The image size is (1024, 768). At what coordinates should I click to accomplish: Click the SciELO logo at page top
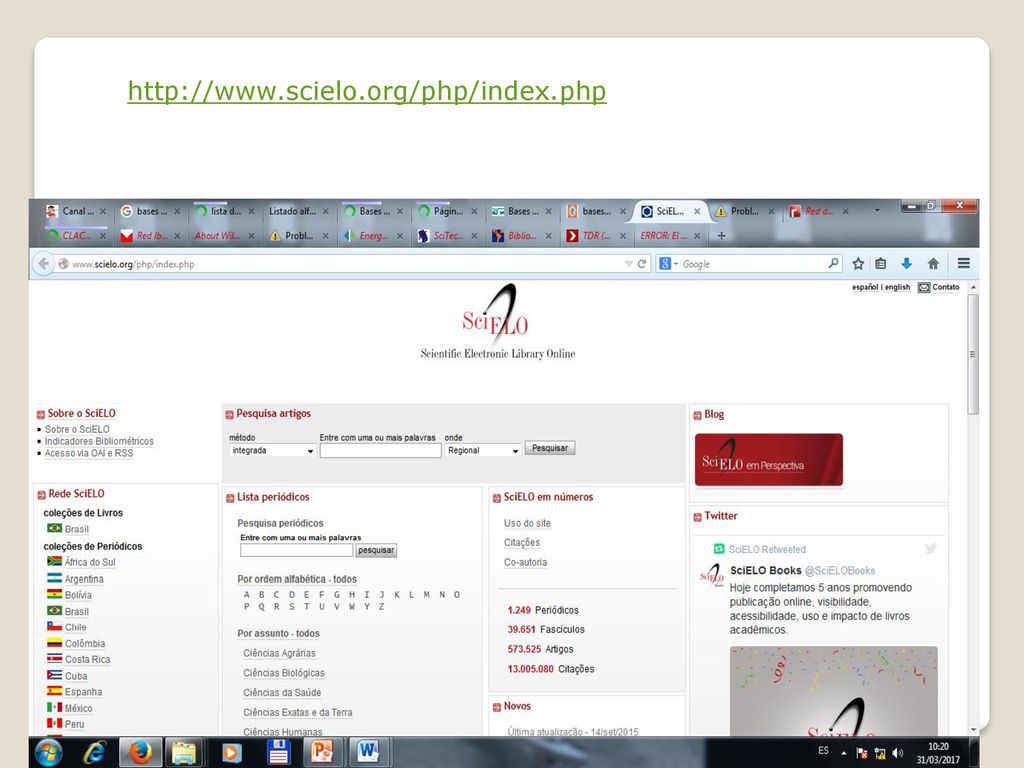[498, 321]
